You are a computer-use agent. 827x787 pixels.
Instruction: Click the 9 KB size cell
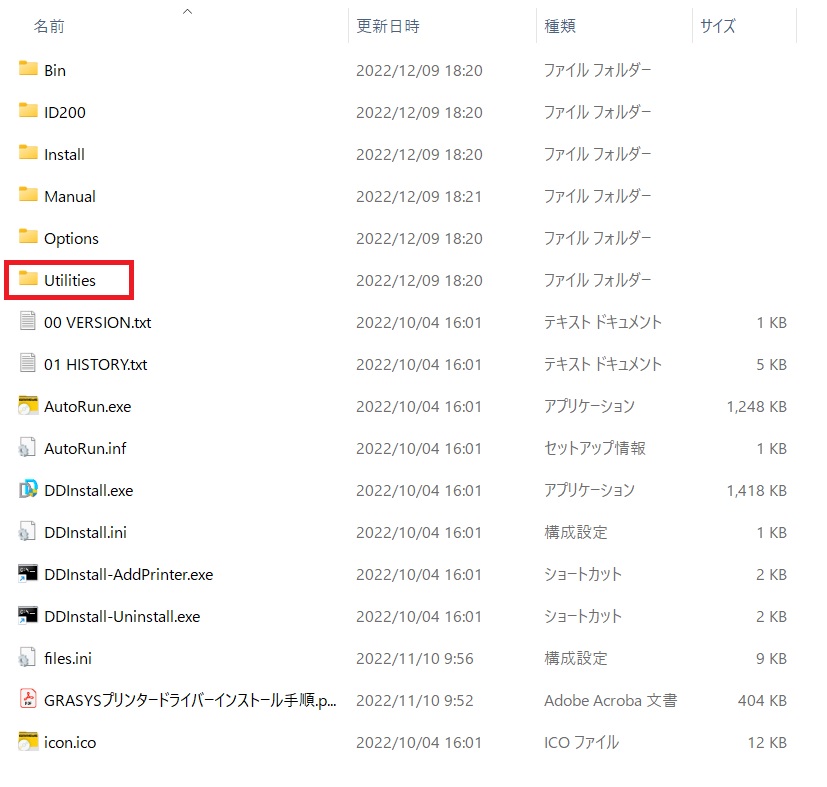pos(772,658)
